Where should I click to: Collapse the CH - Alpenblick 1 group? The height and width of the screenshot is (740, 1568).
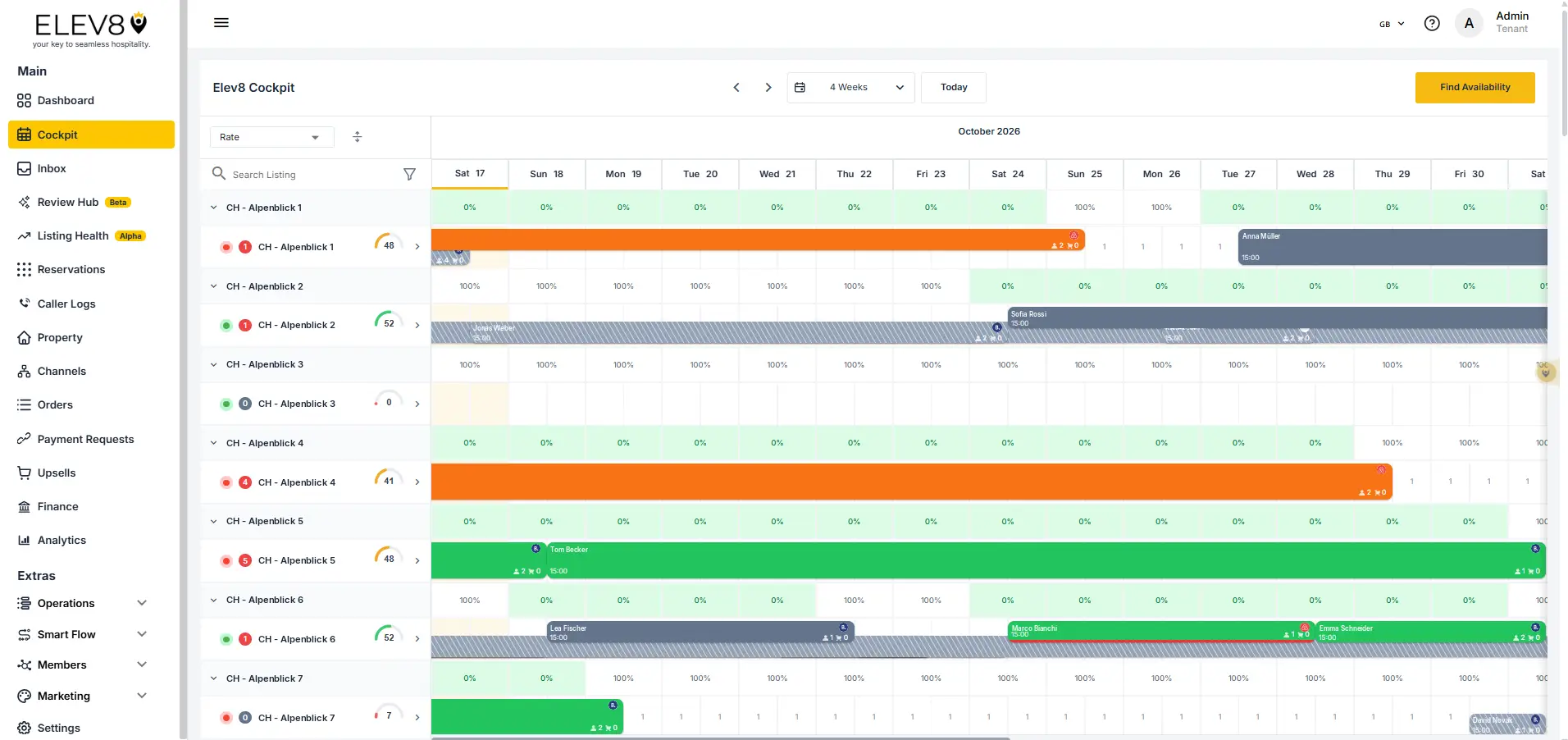pyautogui.click(x=214, y=208)
